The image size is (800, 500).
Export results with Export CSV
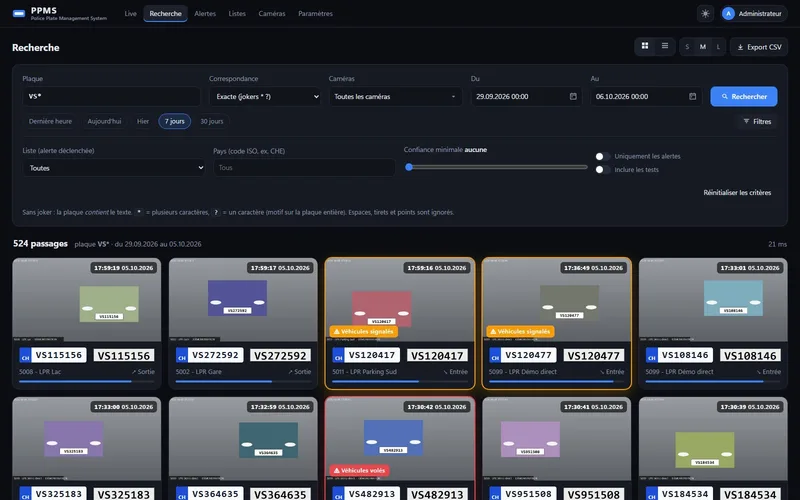point(759,47)
